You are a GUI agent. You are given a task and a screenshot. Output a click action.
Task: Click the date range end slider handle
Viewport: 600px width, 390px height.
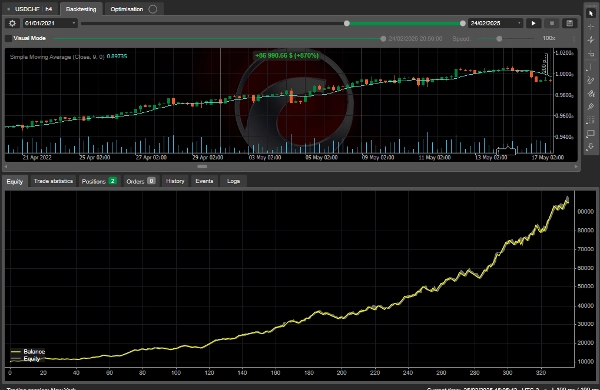point(462,23)
